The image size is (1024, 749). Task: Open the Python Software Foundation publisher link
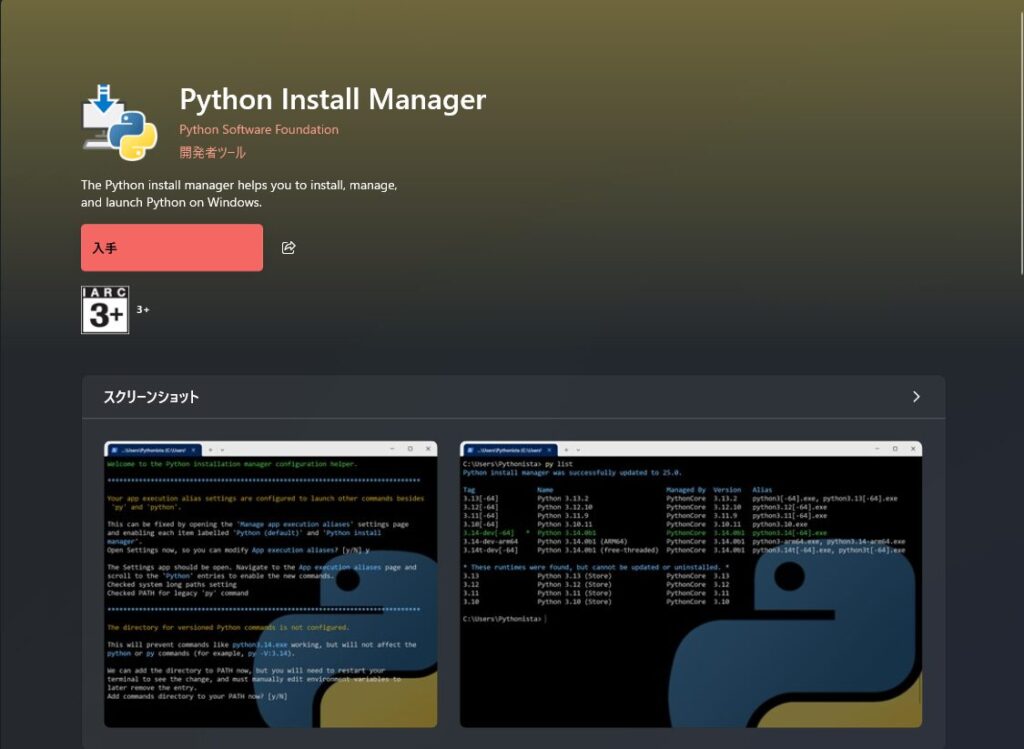point(259,129)
